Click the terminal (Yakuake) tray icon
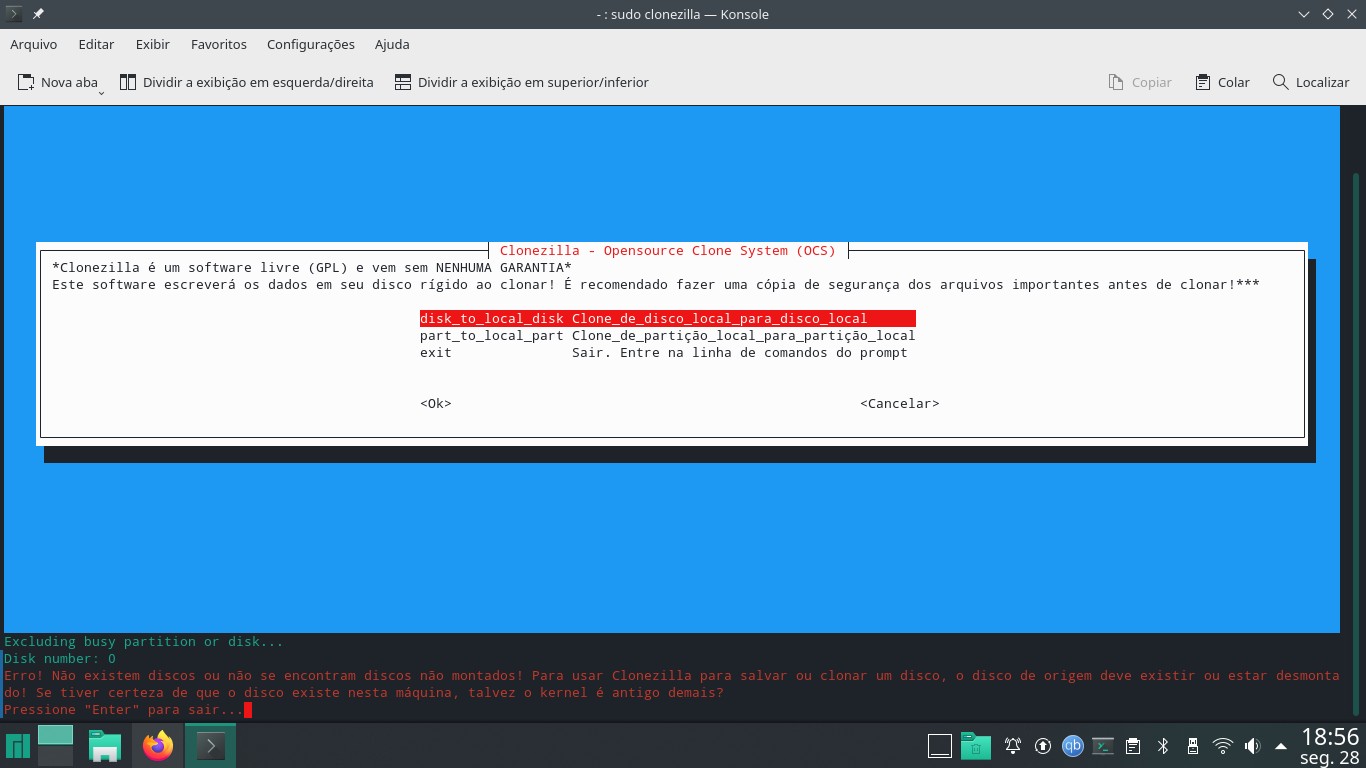 (1103, 746)
